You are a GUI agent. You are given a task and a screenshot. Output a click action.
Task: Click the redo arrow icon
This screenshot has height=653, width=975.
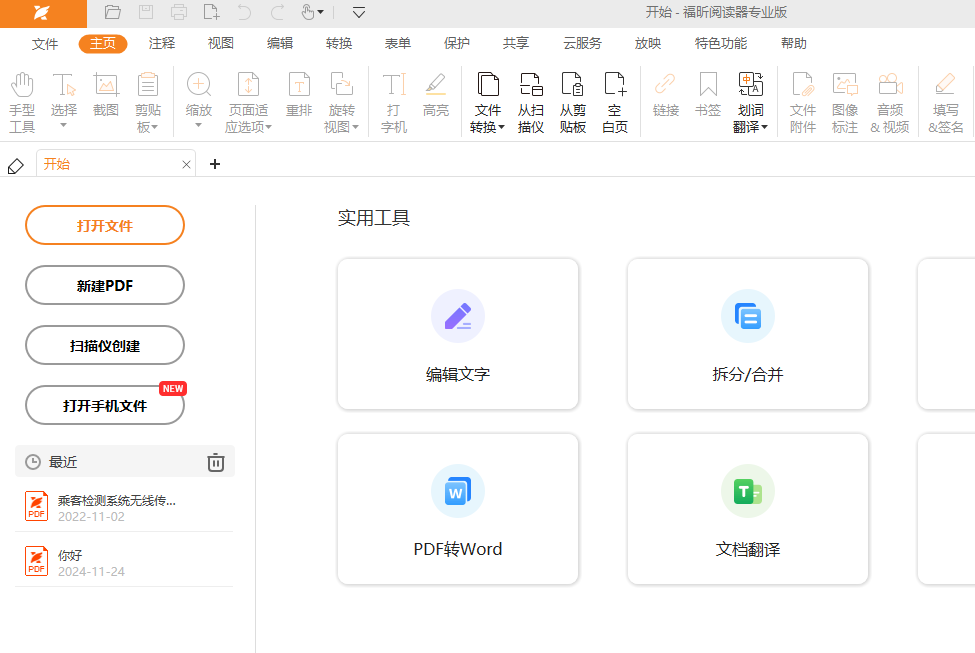(277, 12)
